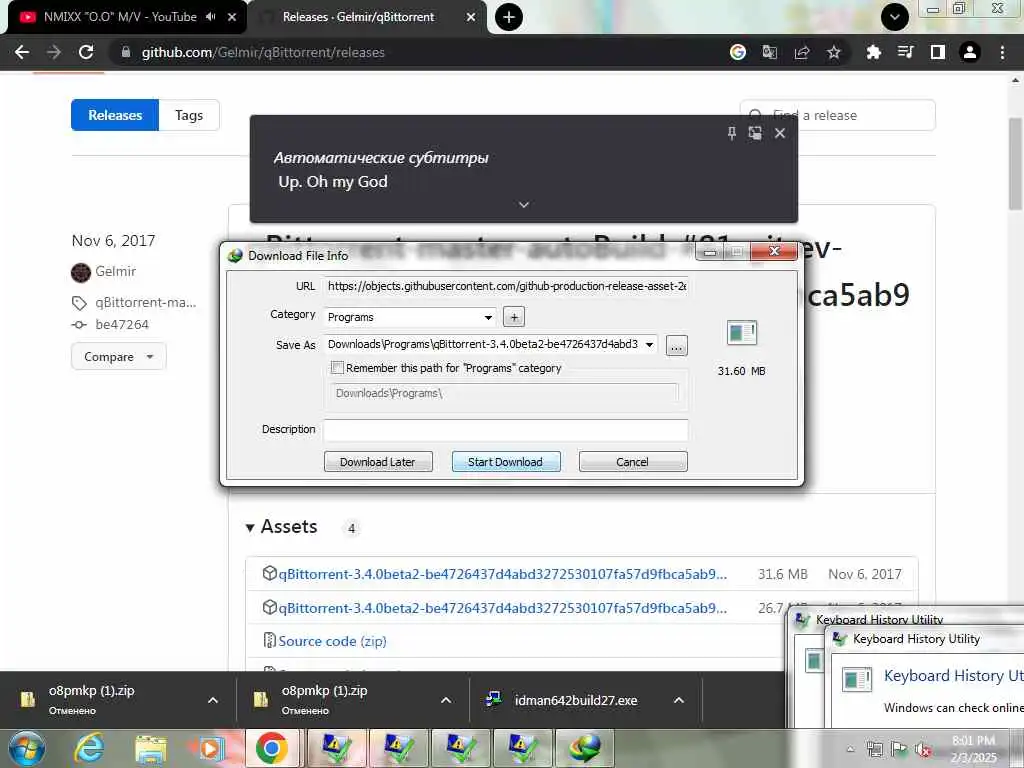The width and height of the screenshot is (1024, 768).
Task: Tick Remember this path for Programs checkbox
Action: [338, 368]
